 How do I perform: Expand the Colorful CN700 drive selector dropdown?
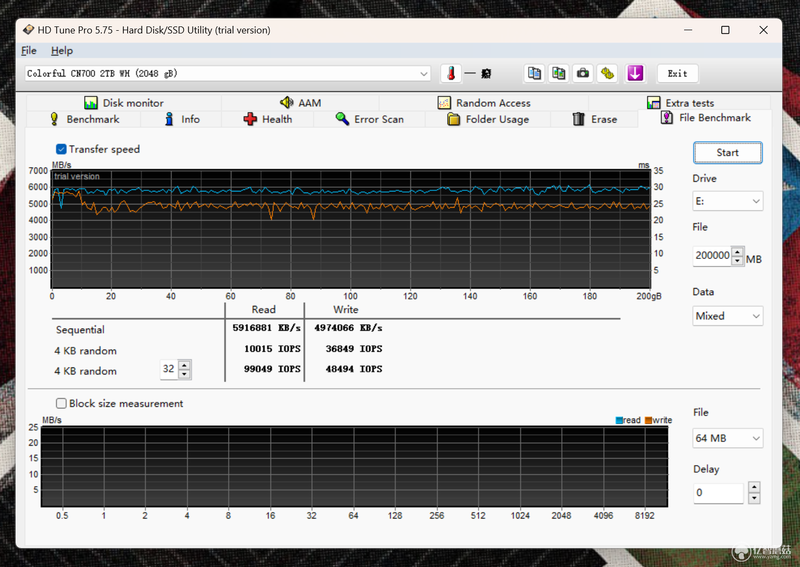coord(424,73)
